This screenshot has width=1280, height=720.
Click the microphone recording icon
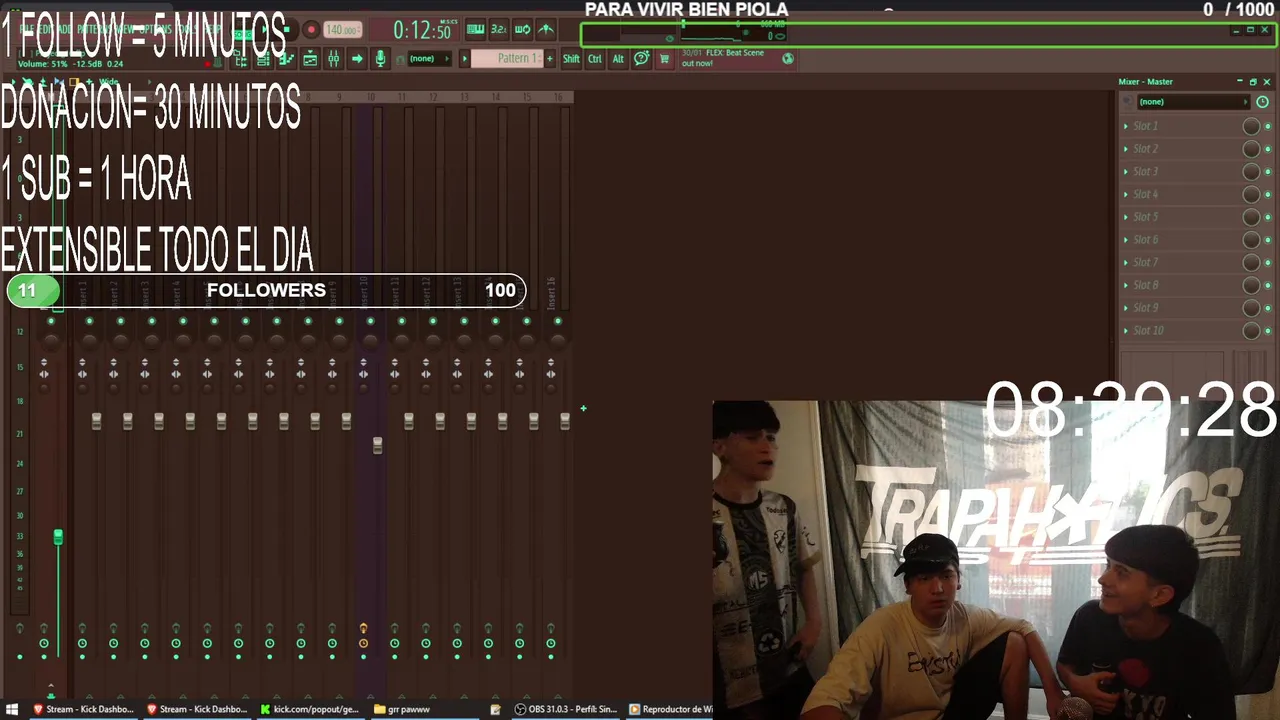point(380,59)
